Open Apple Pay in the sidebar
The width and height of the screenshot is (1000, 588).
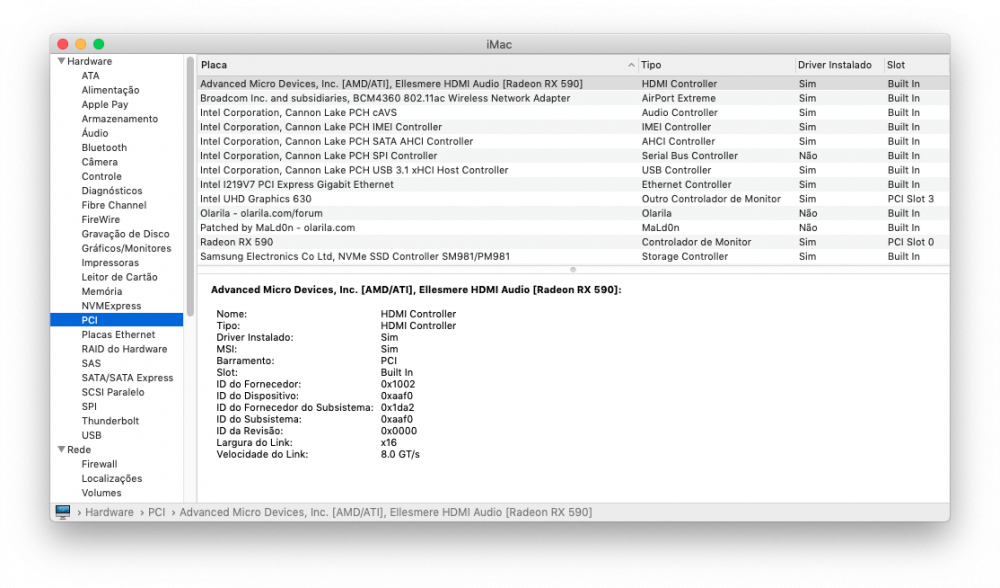click(x=105, y=105)
